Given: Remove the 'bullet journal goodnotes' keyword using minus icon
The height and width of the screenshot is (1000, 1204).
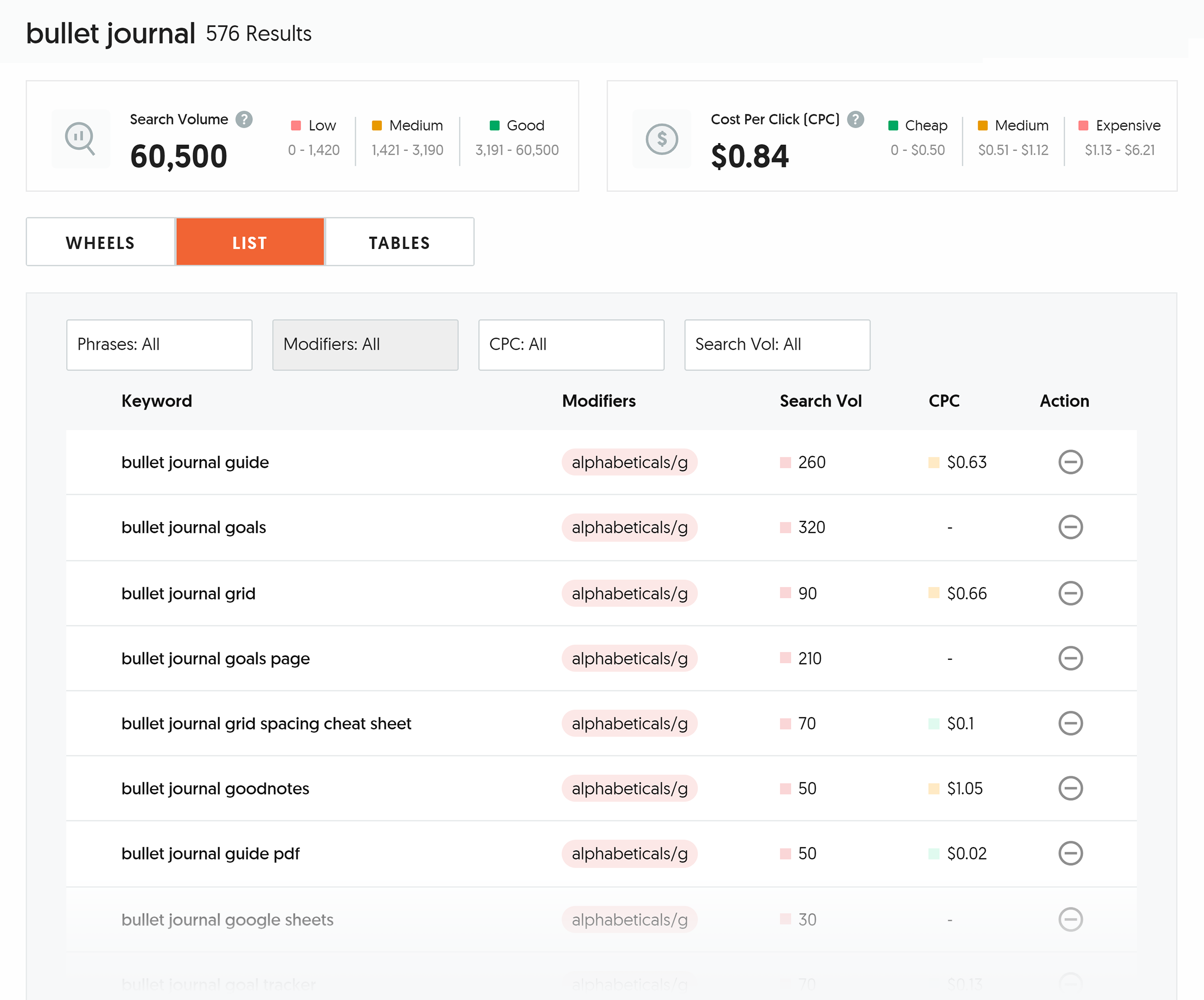Looking at the screenshot, I should (1072, 789).
